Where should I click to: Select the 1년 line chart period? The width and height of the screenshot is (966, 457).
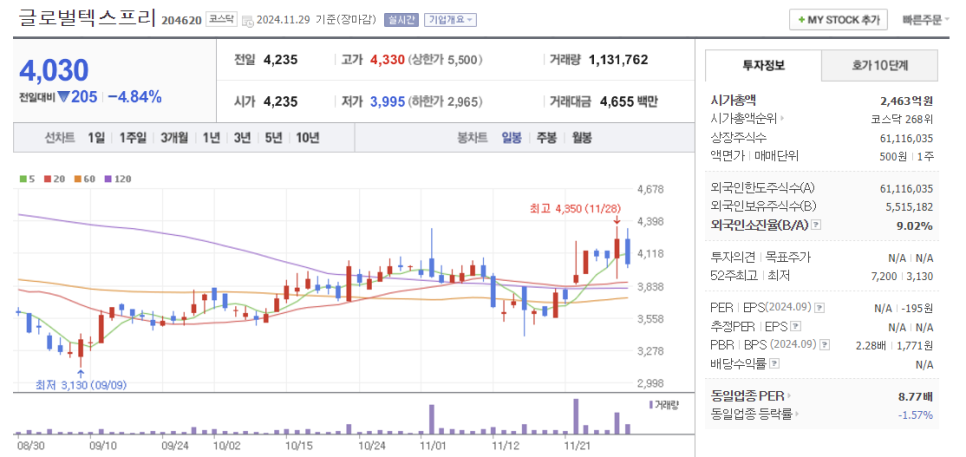tap(211, 138)
